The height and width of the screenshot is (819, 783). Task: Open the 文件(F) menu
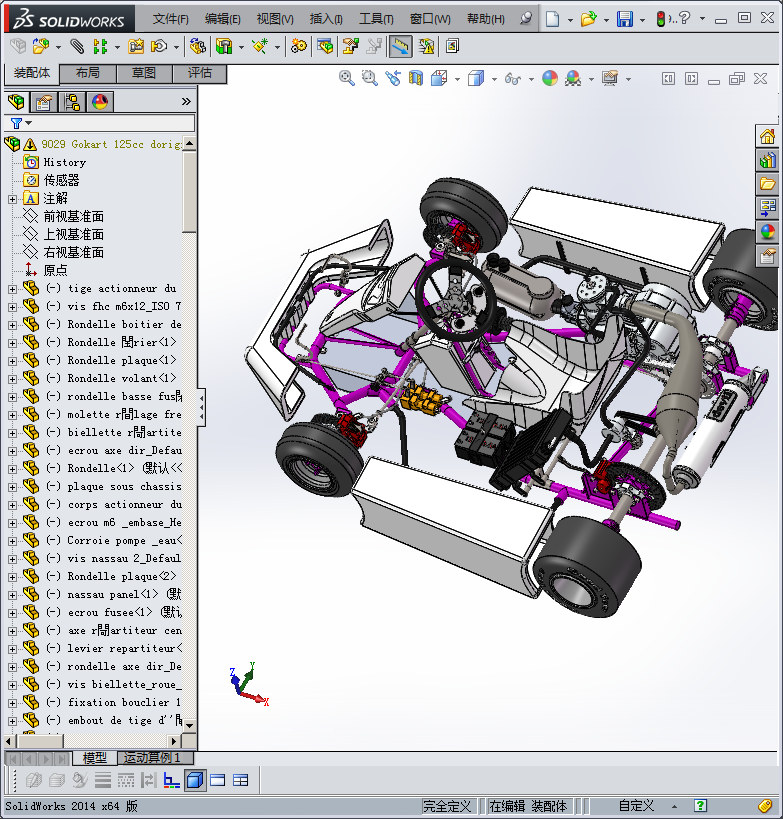pos(170,19)
